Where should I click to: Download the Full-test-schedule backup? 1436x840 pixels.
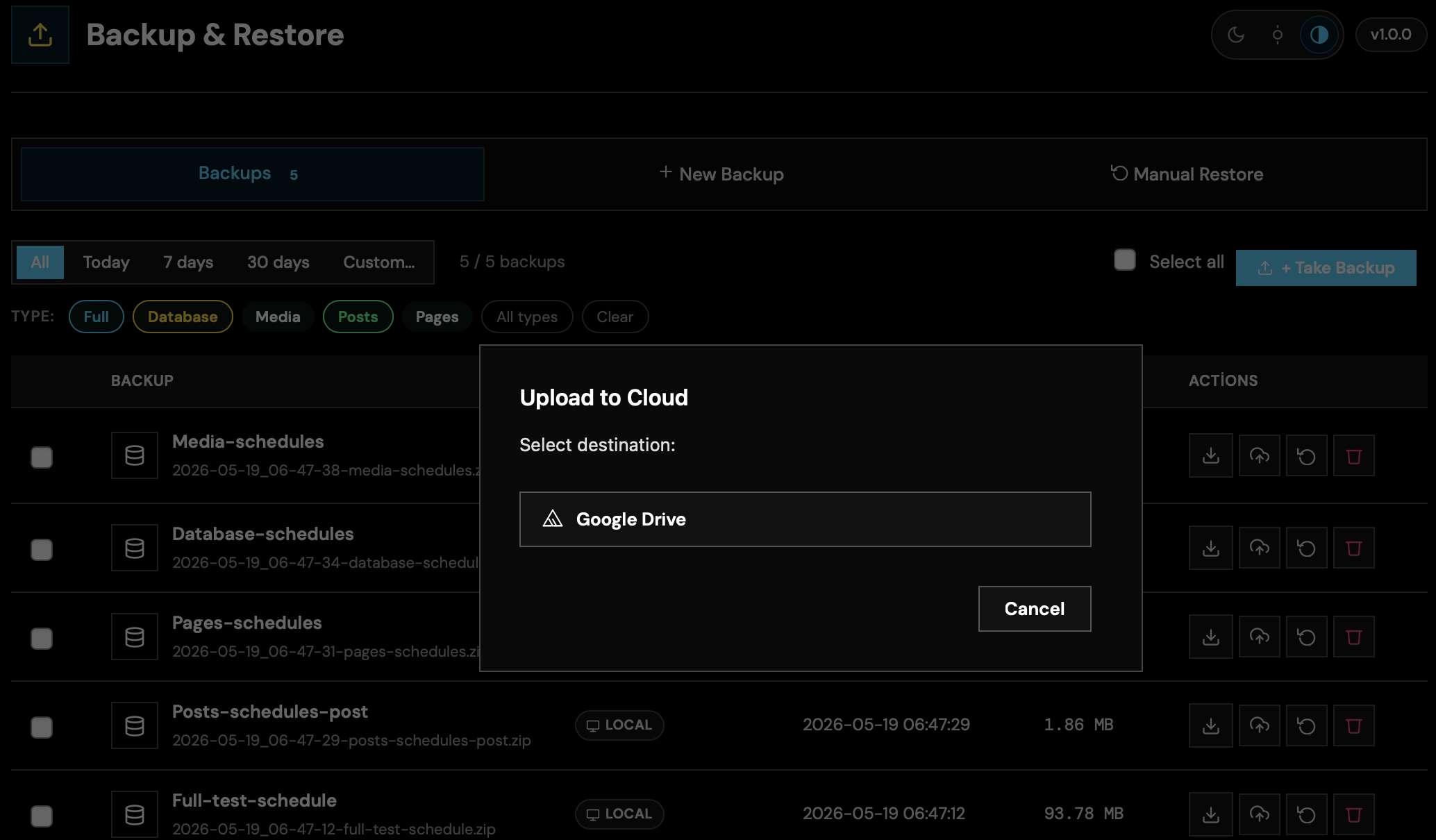(1211, 814)
